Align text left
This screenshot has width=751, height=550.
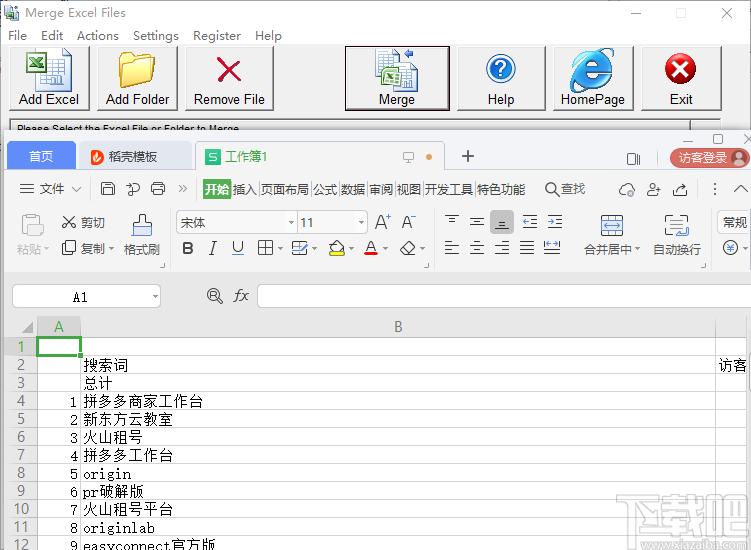452,248
